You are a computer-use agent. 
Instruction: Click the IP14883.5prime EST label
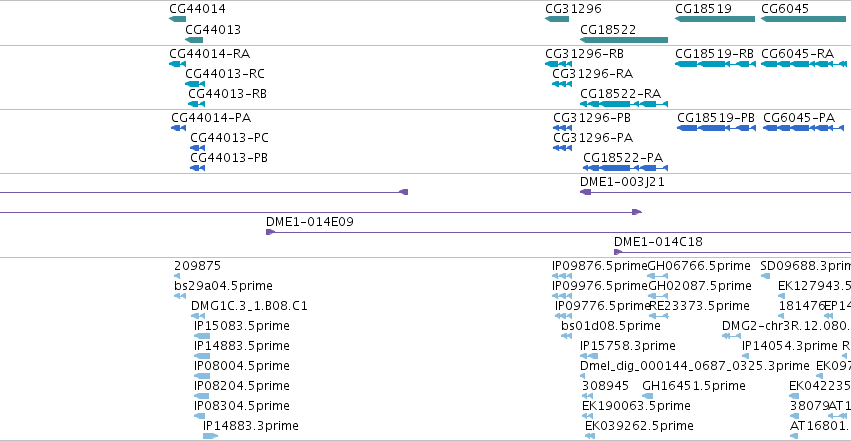pos(242,346)
